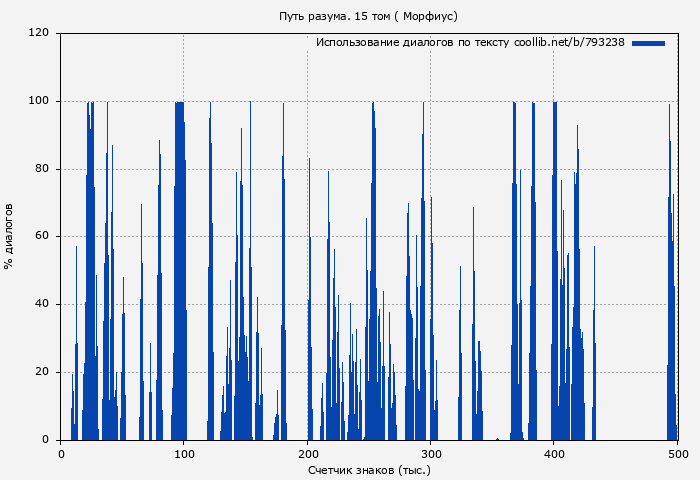700x480 pixels.
Task: Click the 120 tick label on the y-axis
Action: [39, 33]
